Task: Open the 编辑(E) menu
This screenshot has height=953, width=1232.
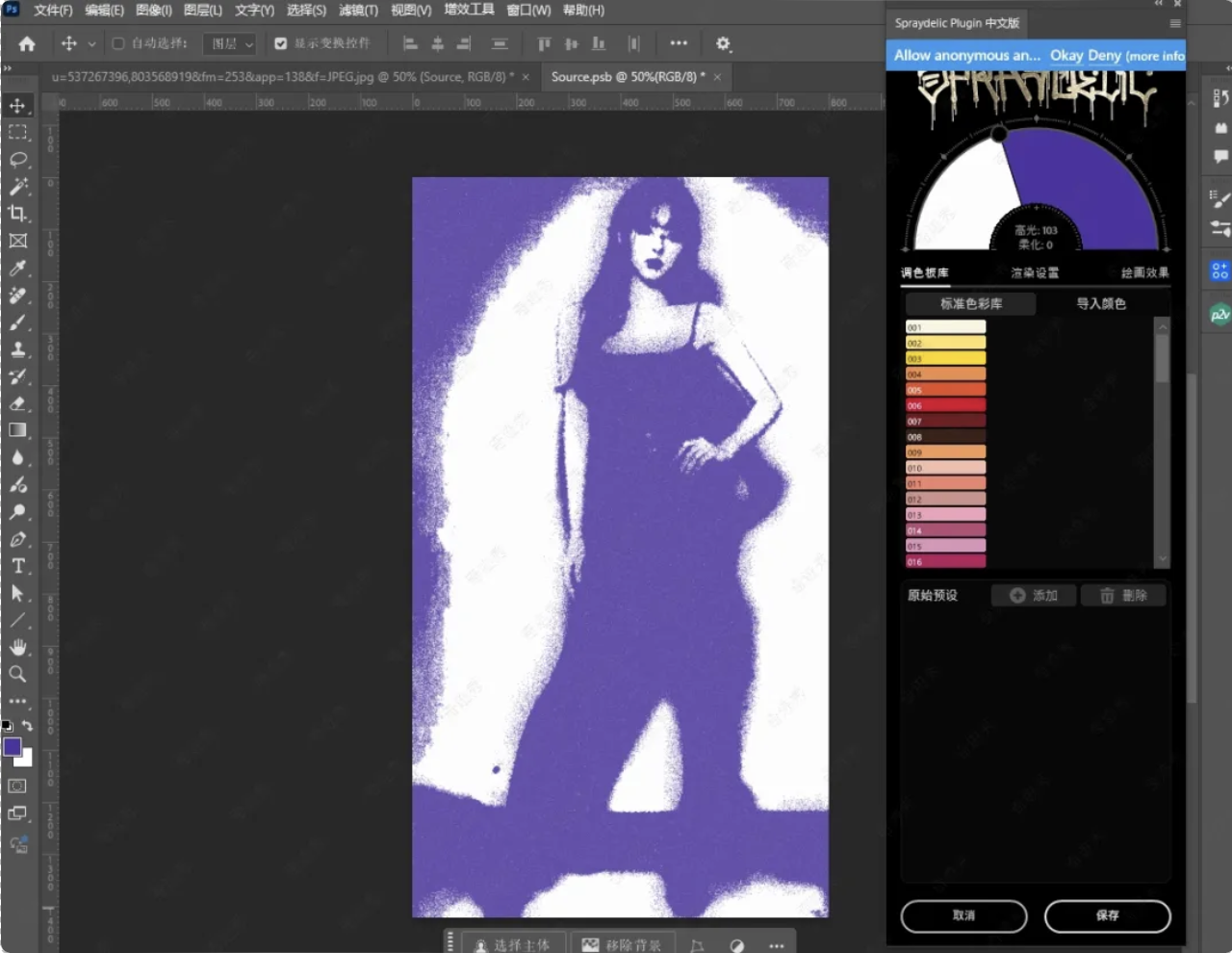Action: point(104,11)
